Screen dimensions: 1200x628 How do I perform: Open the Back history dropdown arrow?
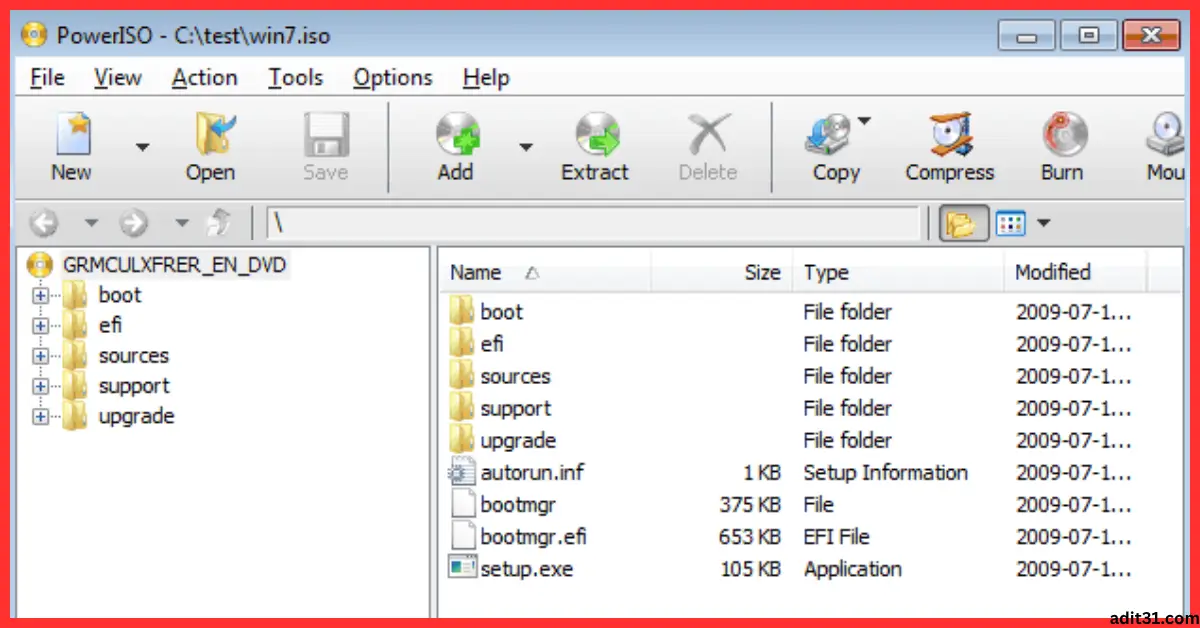pos(90,223)
